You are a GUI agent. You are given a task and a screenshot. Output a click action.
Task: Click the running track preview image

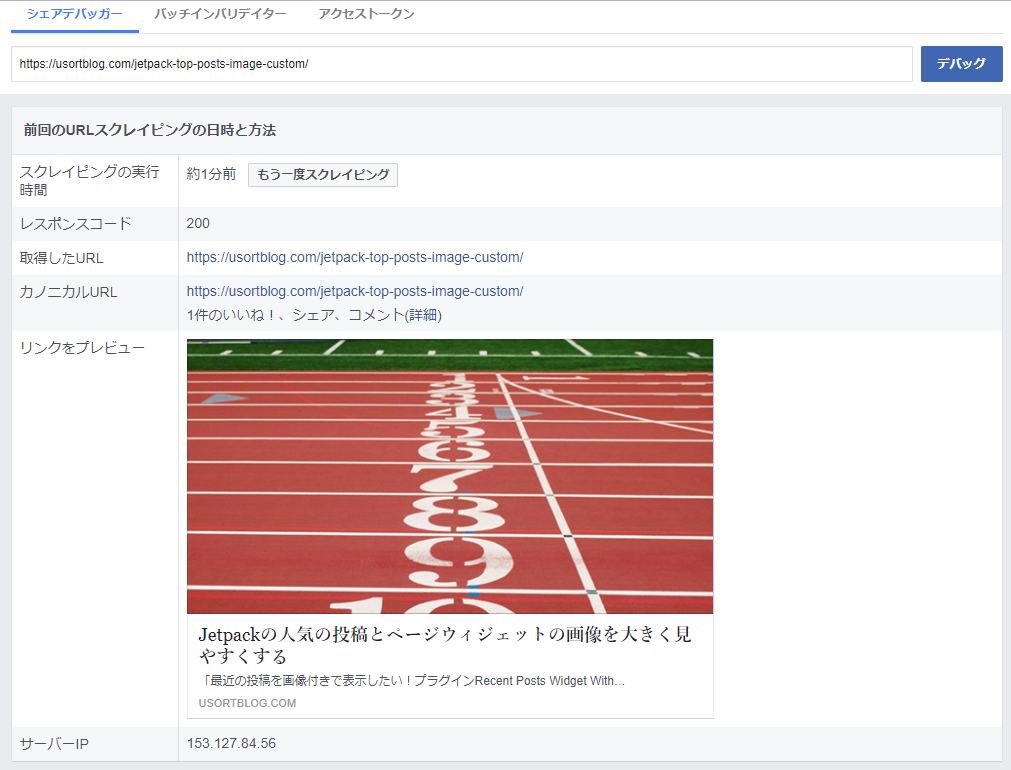[450, 476]
